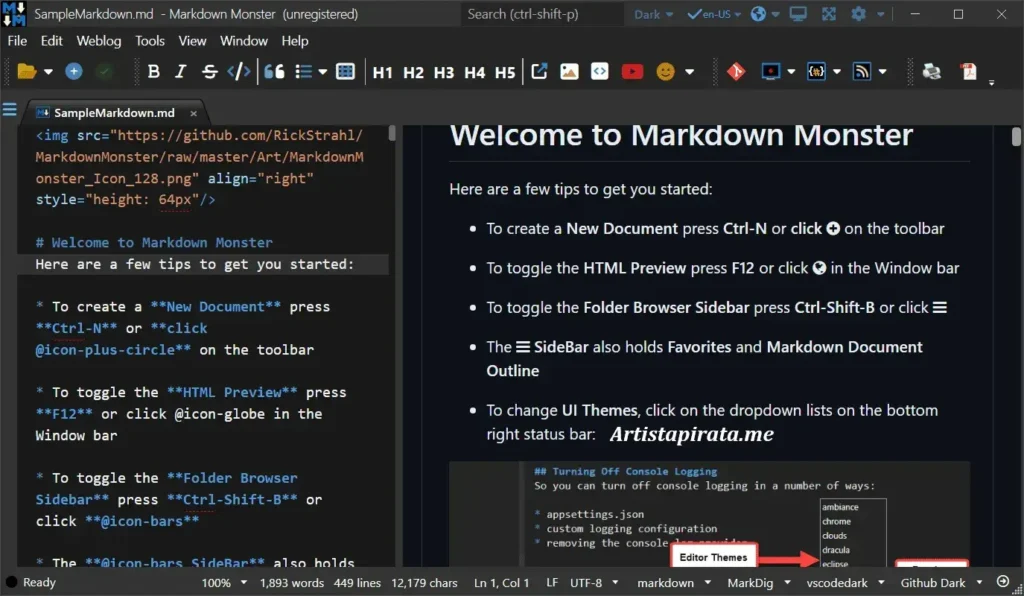Toggle bold formatting in the toolbar
This screenshot has width=1024, height=596.
pyautogui.click(x=154, y=71)
